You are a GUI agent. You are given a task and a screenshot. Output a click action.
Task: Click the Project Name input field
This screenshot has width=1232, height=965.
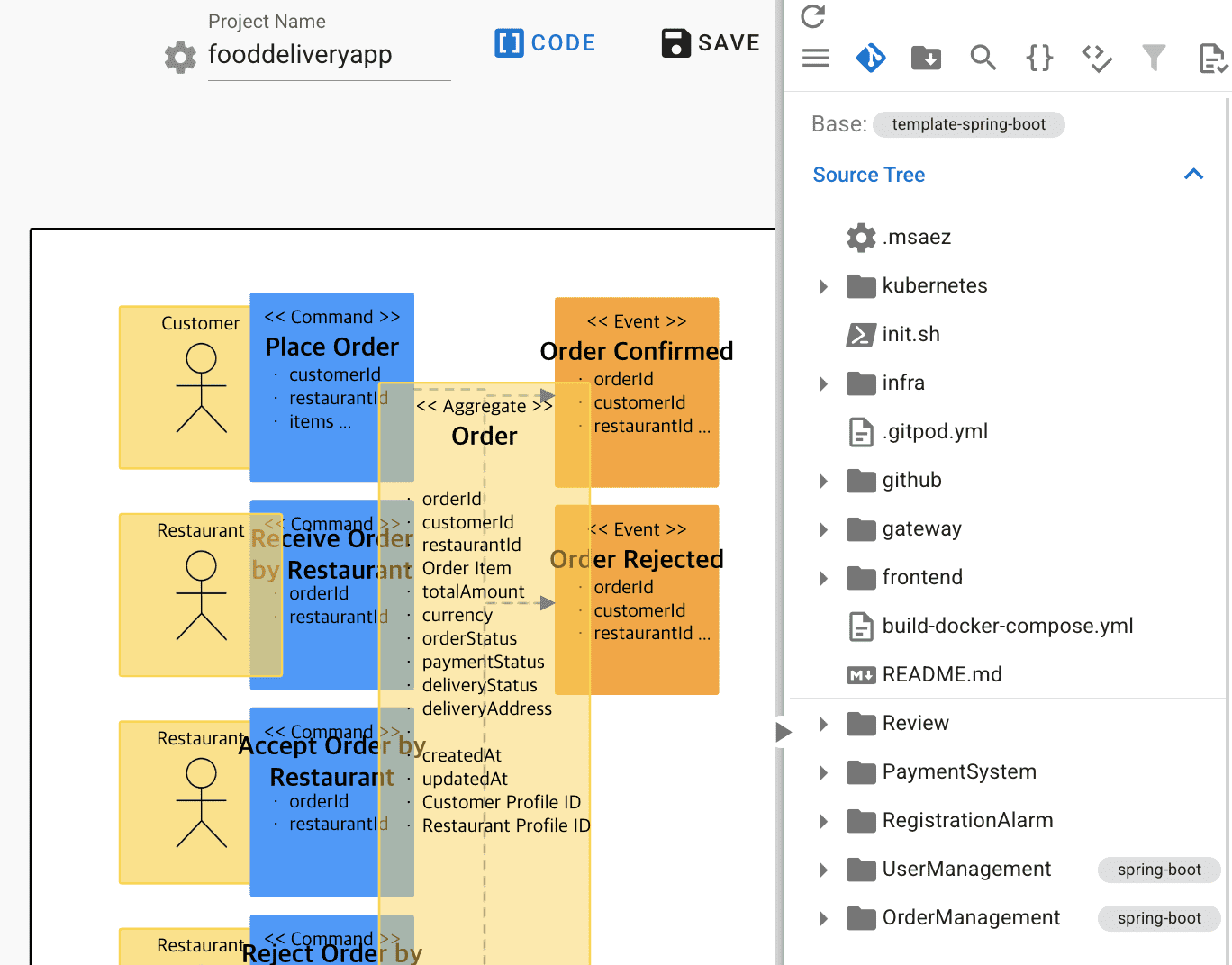coord(329,56)
